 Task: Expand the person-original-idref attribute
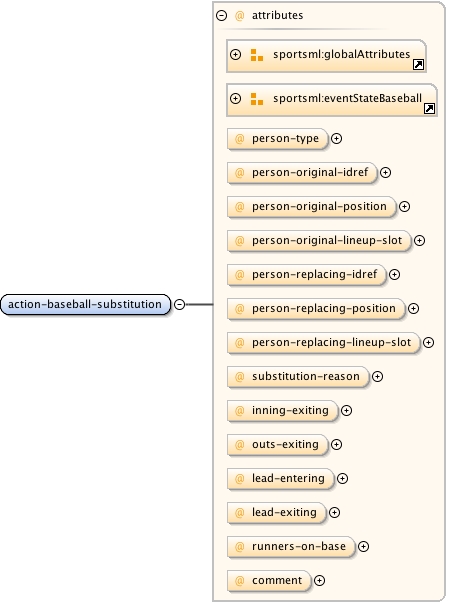click(x=385, y=173)
